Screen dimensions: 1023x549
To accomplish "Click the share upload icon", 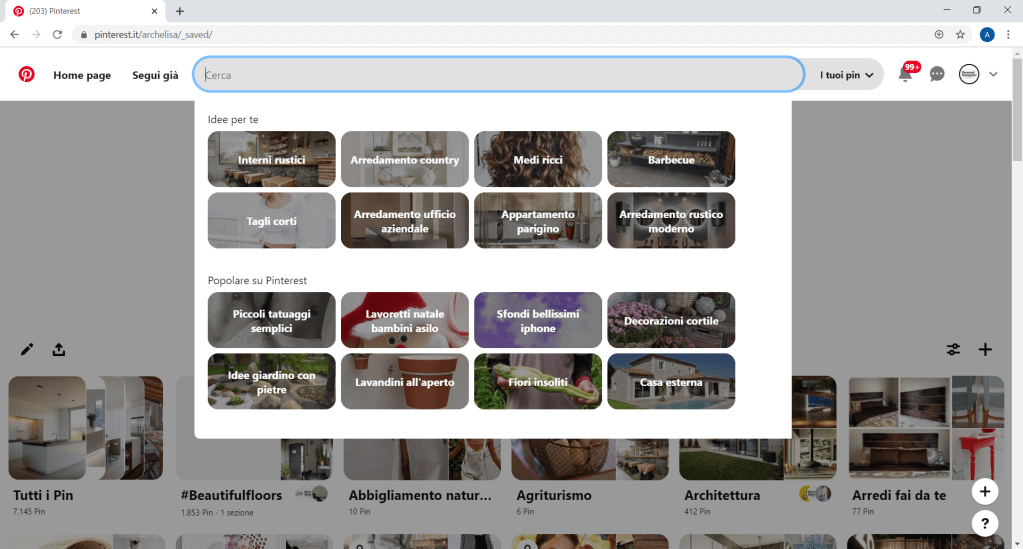I will point(59,349).
